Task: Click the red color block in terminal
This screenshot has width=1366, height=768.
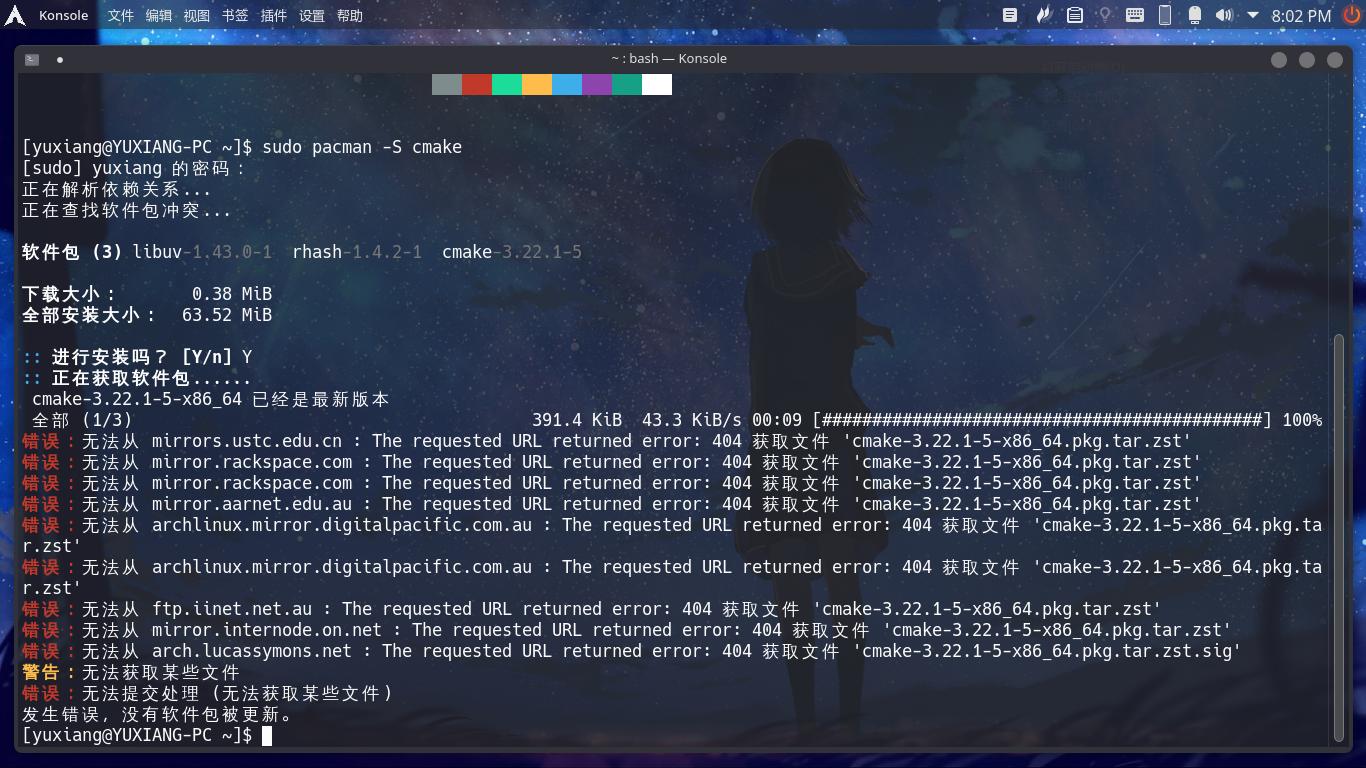Action: (x=477, y=84)
